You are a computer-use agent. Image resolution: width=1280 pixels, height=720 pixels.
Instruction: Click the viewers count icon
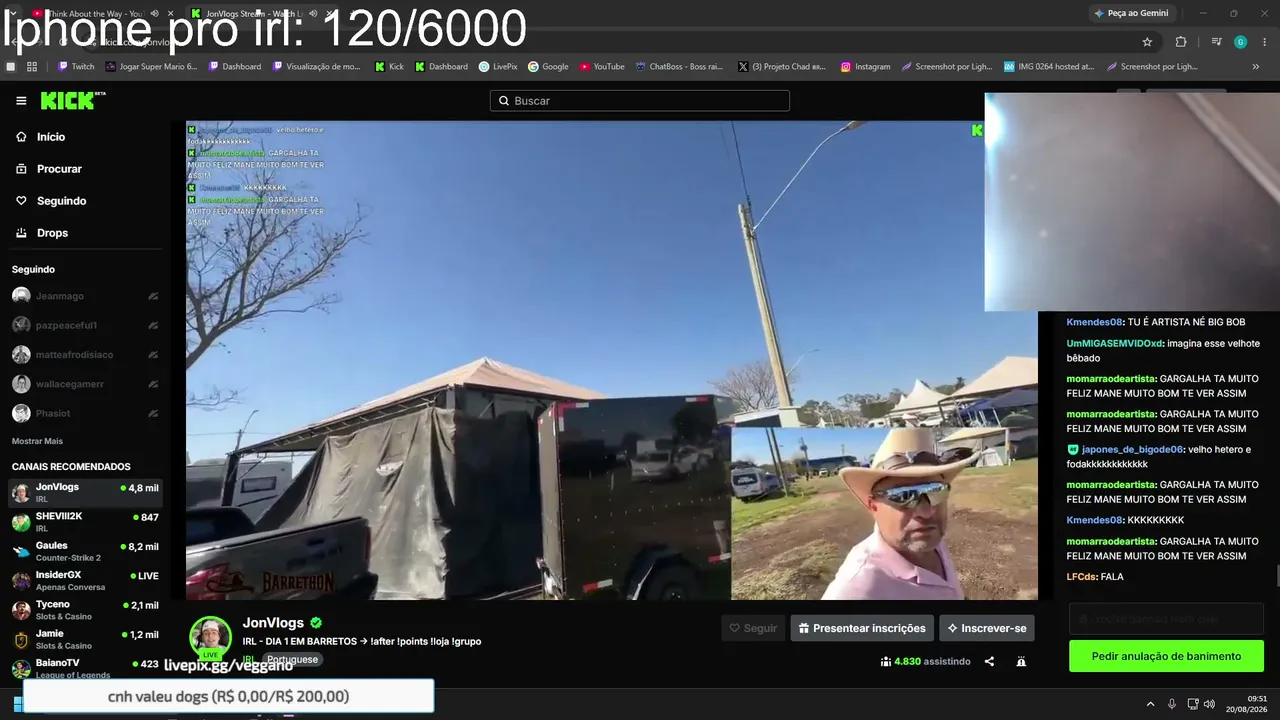point(886,661)
